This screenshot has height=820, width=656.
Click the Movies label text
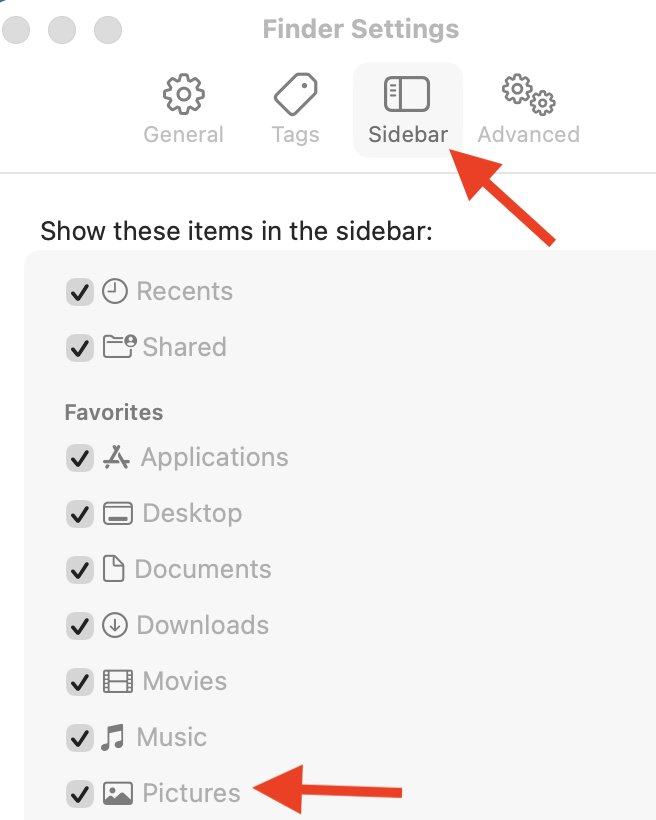[185, 681]
